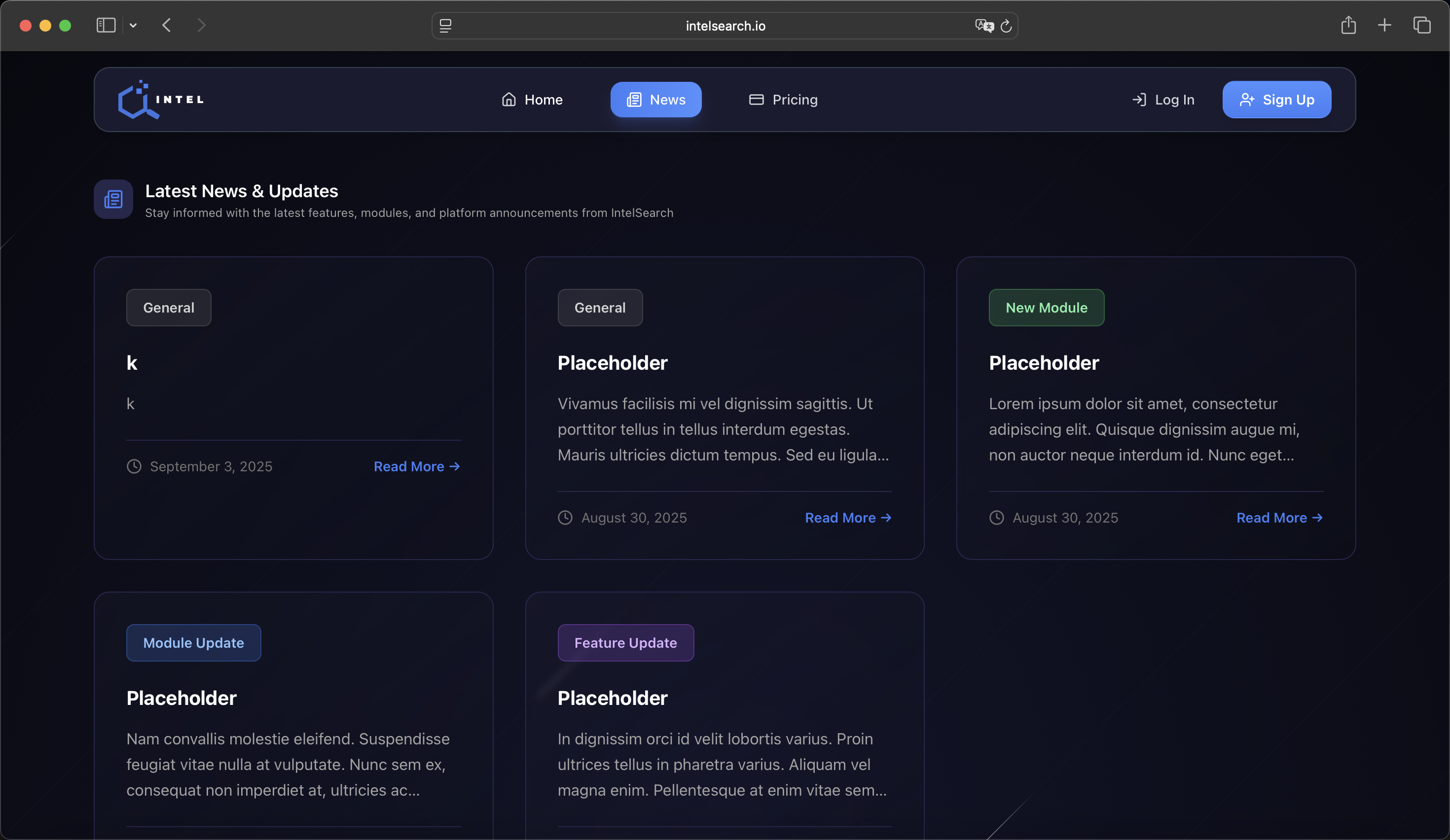Click the Intel logo in the navbar
The height and width of the screenshot is (840, 1450).
(161, 100)
